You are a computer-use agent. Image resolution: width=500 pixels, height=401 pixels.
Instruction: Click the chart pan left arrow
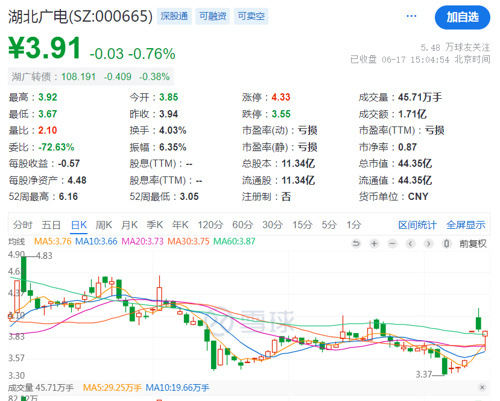pos(410,244)
